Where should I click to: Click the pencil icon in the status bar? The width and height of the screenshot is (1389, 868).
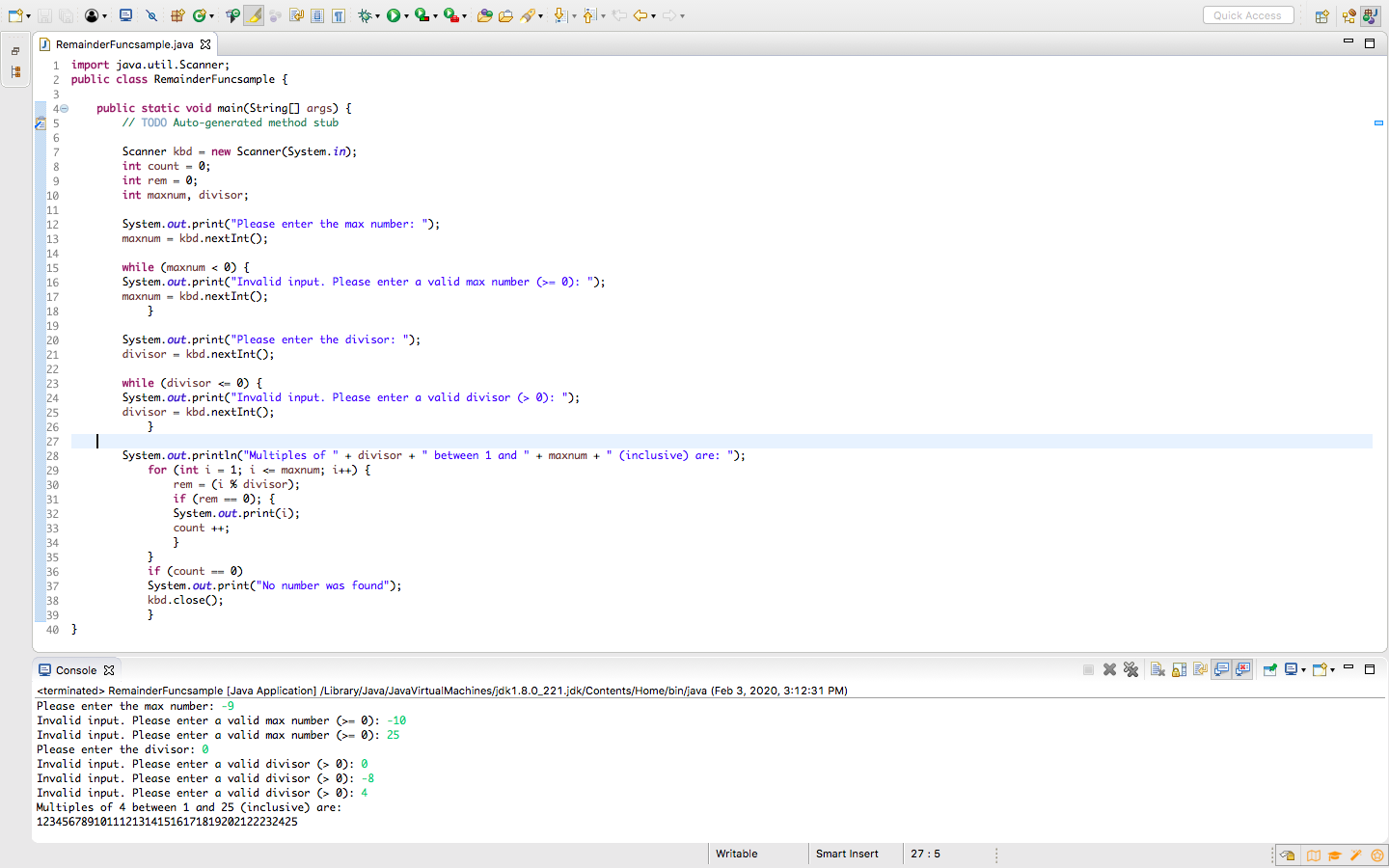point(1356,855)
